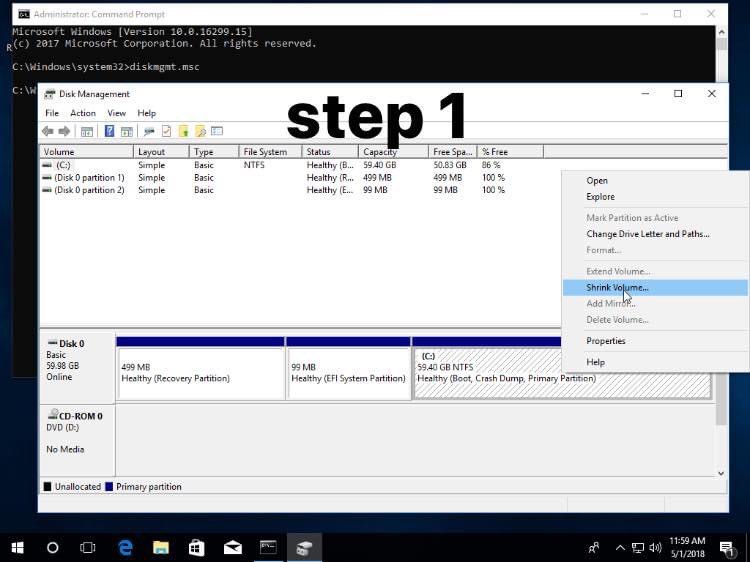Open the Help menu in Disk Management
This screenshot has width=750, height=562.
[146, 113]
